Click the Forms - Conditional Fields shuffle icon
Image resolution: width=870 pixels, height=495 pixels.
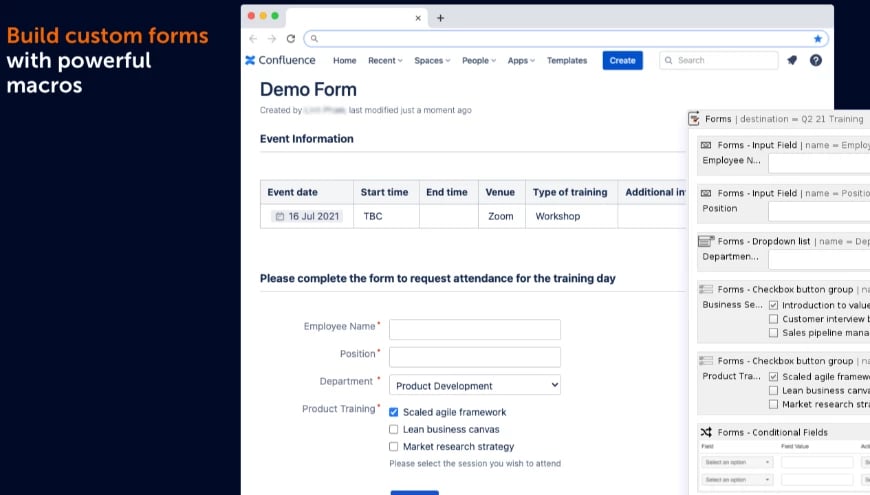pos(706,432)
